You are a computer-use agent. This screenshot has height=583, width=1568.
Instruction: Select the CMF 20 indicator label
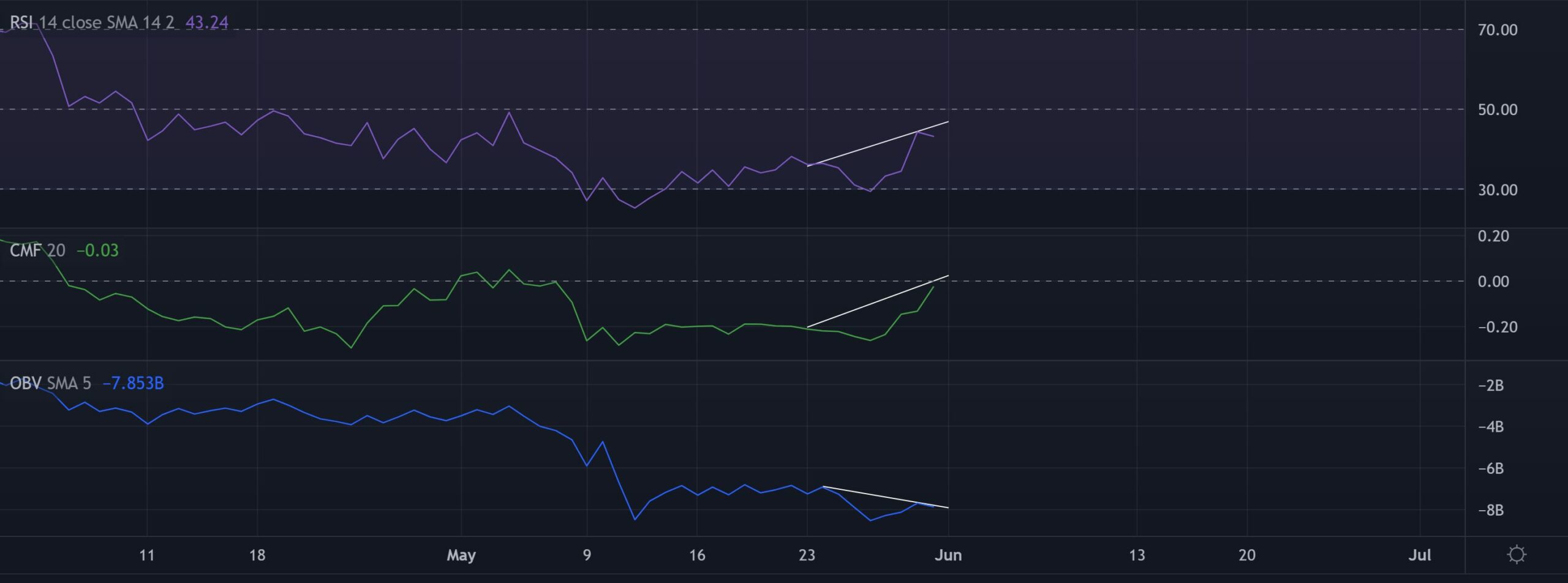coord(37,250)
